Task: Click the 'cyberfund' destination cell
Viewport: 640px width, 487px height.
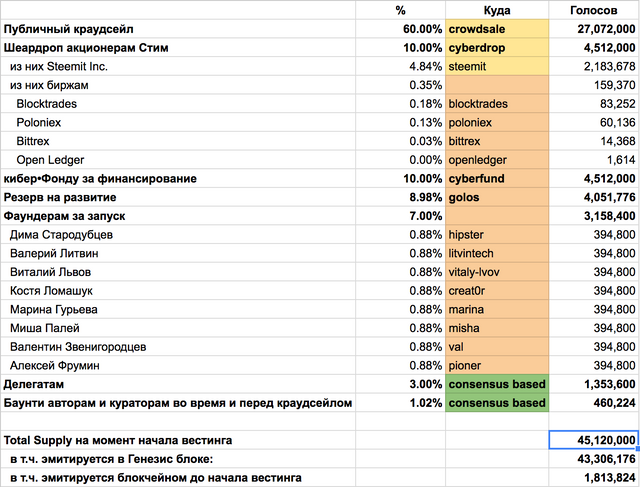Action: [x=497, y=179]
